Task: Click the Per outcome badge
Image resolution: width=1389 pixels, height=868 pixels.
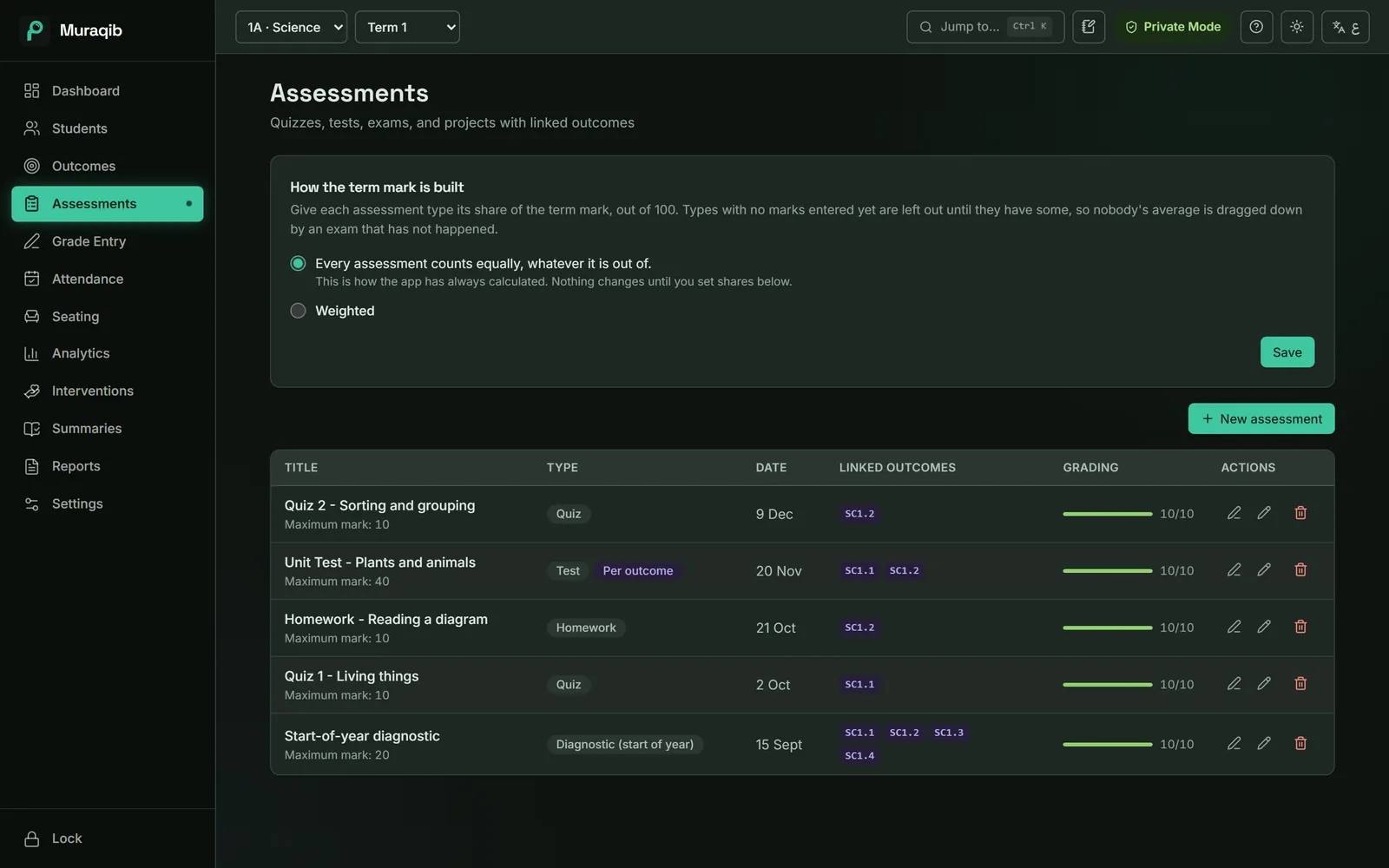Action: coord(638,570)
